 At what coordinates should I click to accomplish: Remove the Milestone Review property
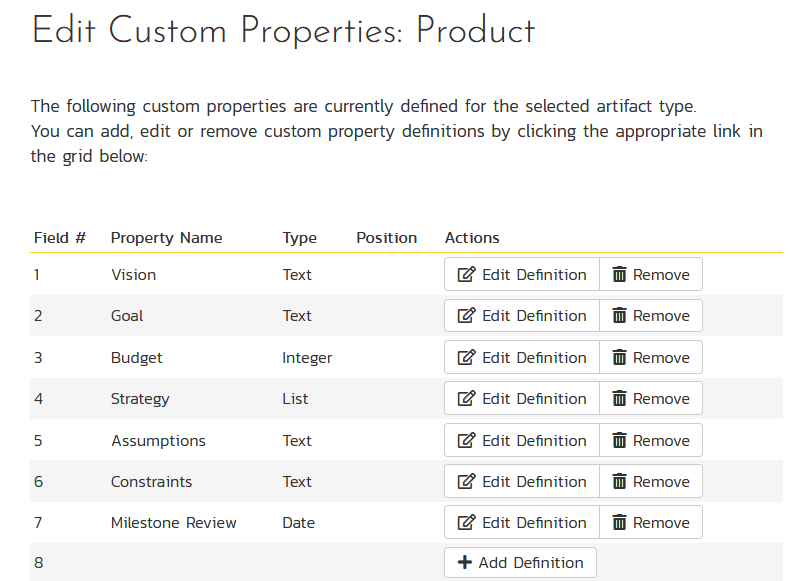pos(651,523)
